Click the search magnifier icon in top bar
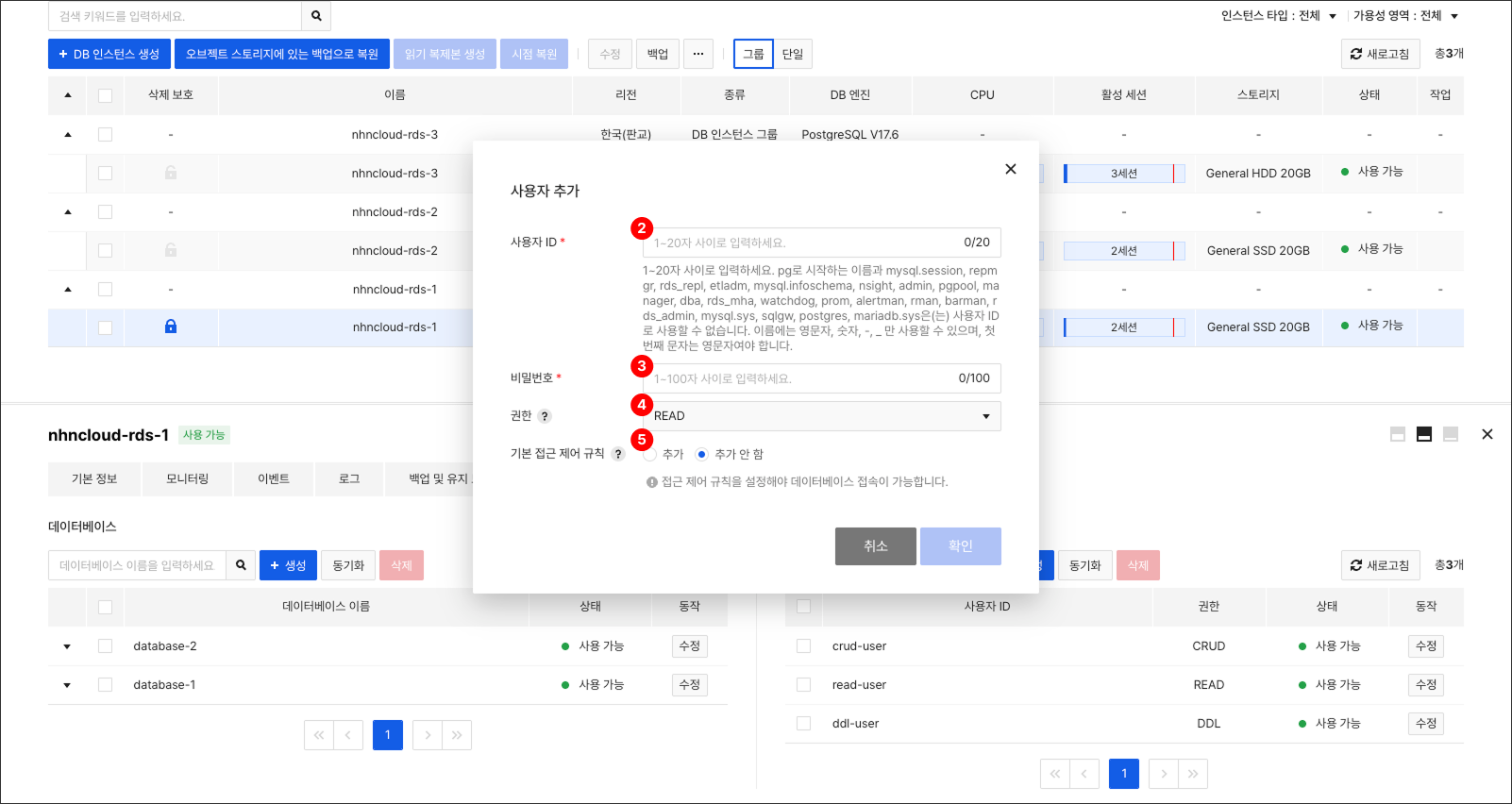The width and height of the screenshot is (1512, 804). click(x=316, y=16)
